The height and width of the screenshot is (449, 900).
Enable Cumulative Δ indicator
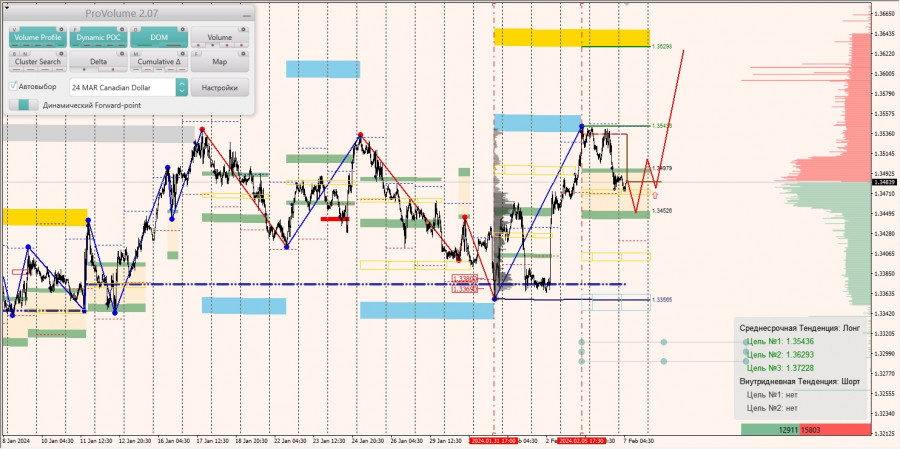(159, 60)
